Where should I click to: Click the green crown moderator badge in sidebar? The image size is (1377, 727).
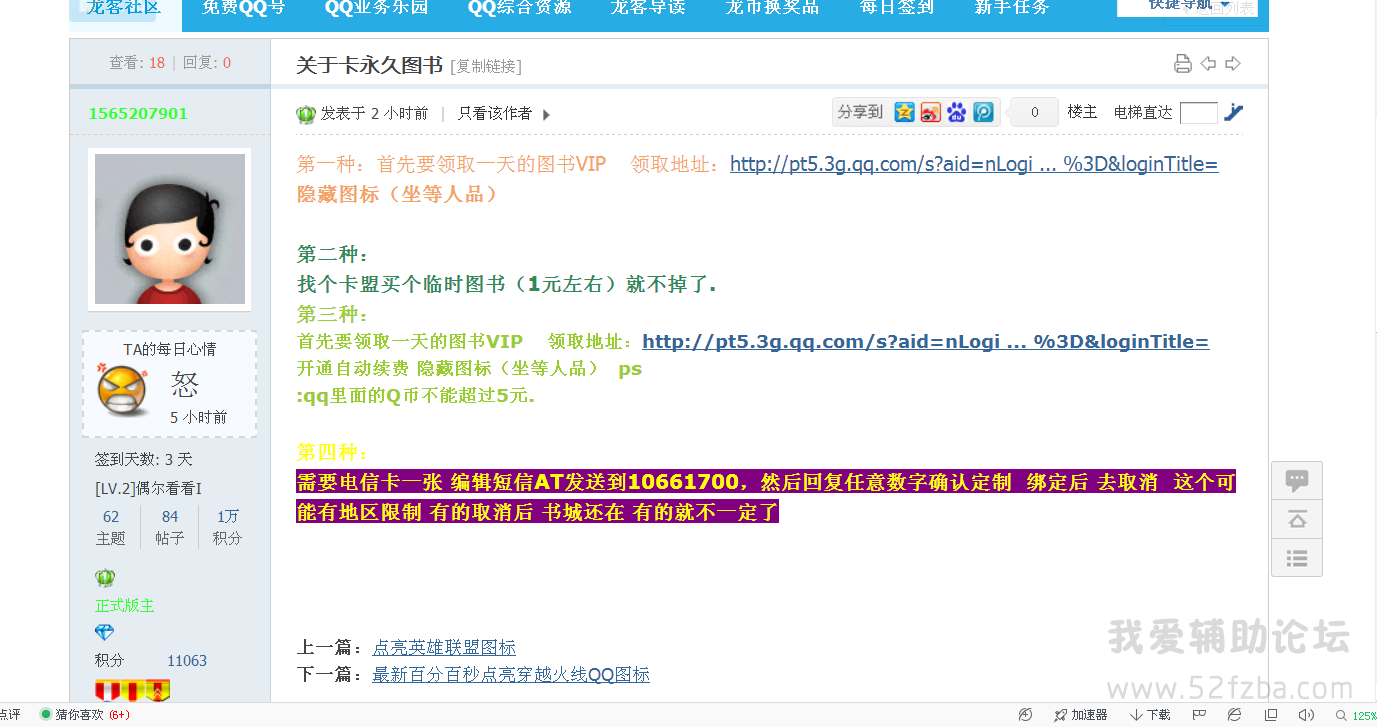tap(105, 578)
